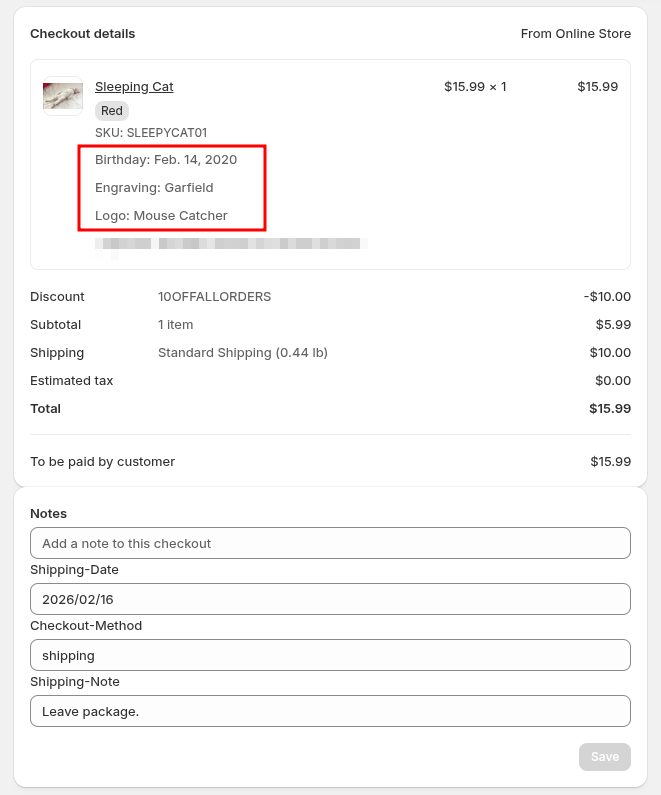Screen dimensions: 661x795
Task: Click the Red variant badge
Action: (112, 111)
